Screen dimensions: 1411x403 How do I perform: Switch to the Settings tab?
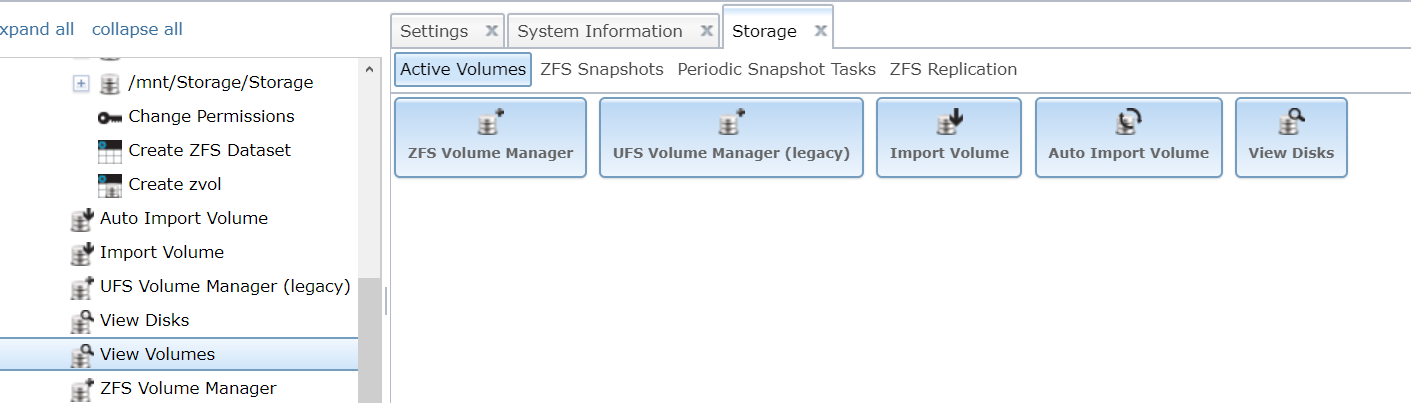click(434, 31)
